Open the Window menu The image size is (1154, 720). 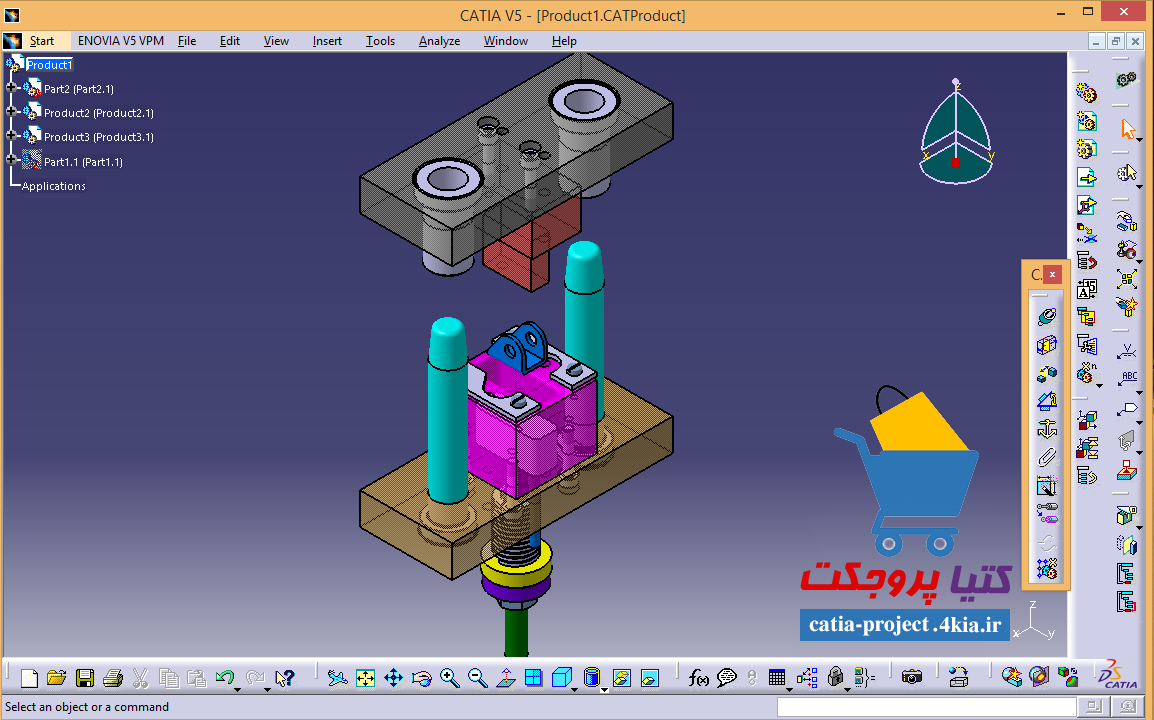(x=506, y=40)
